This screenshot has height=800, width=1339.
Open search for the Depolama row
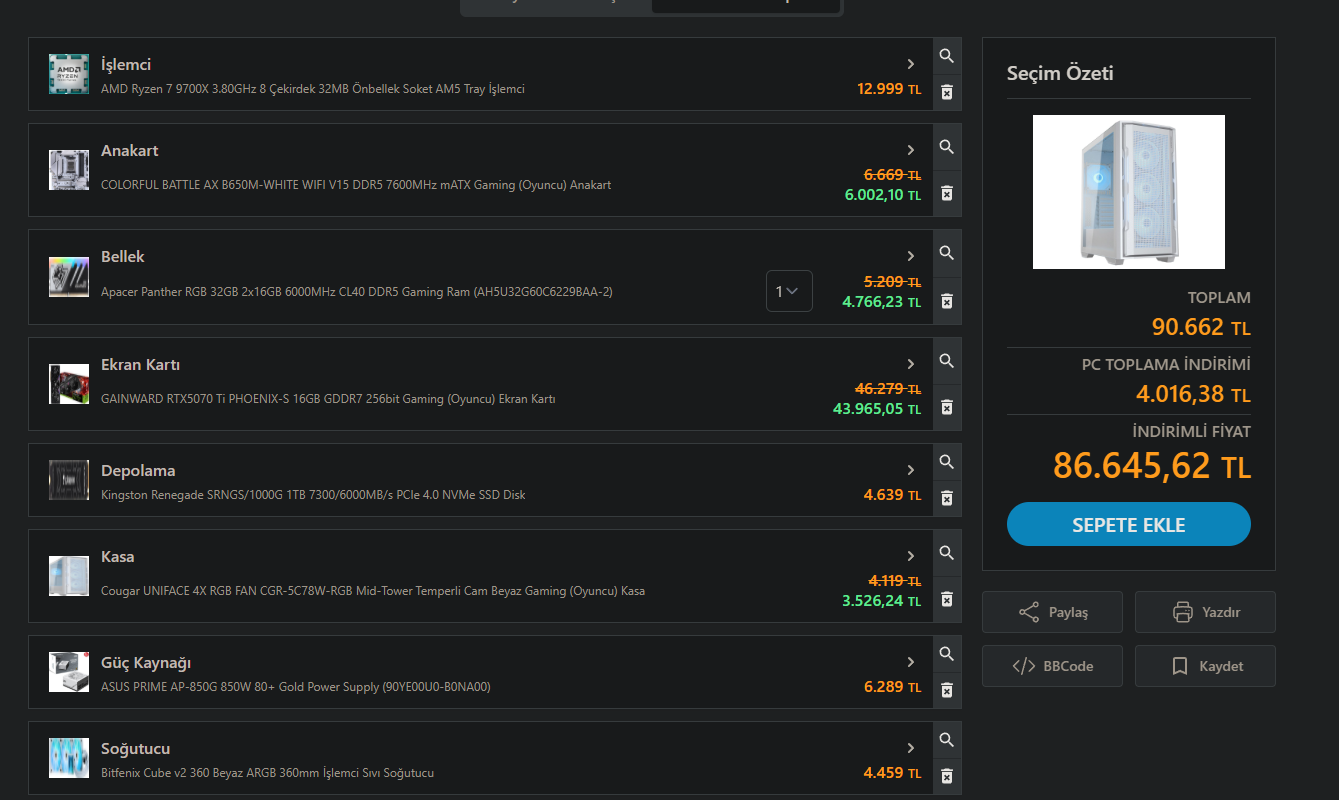coord(946,462)
